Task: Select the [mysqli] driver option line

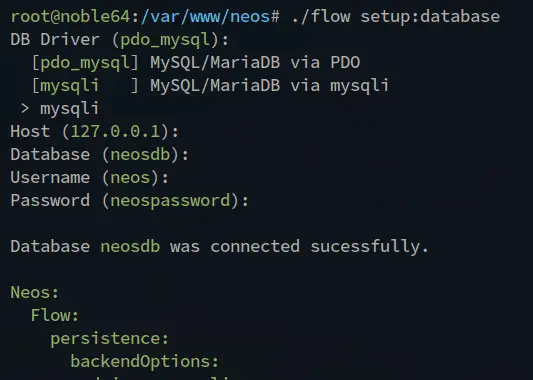Action: pos(210,85)
